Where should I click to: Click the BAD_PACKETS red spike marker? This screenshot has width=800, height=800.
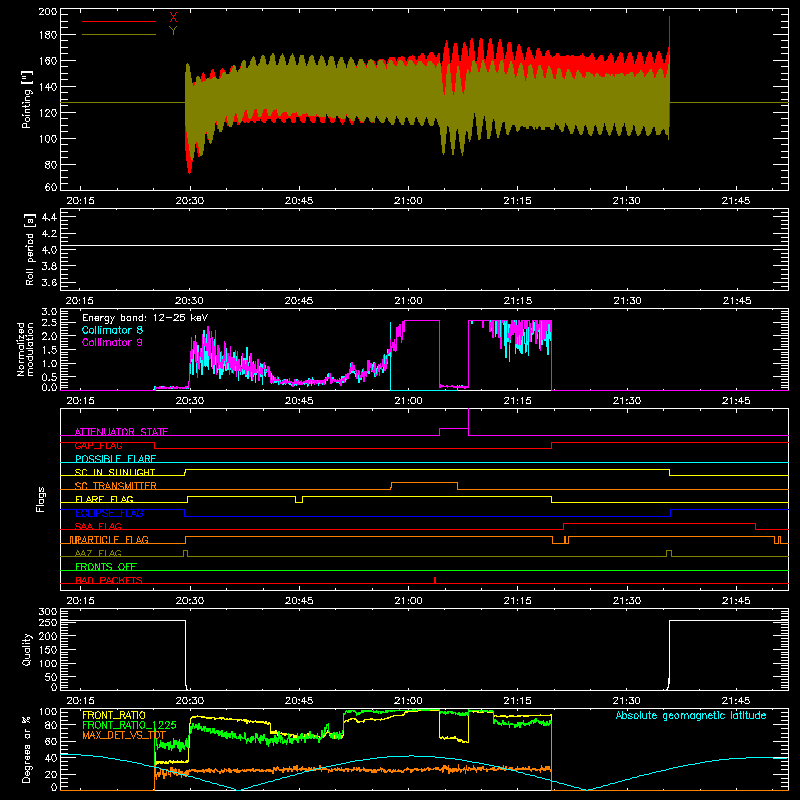tap(435, 580)
